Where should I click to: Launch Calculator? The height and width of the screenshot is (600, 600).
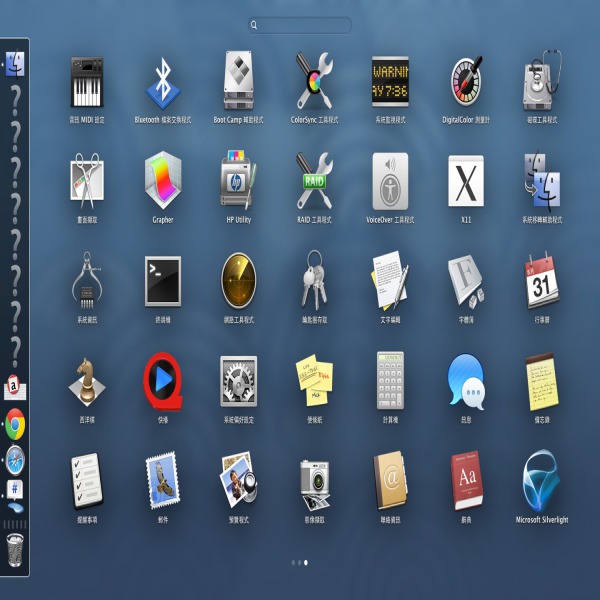pyautogui.click(x=390, y=380)
